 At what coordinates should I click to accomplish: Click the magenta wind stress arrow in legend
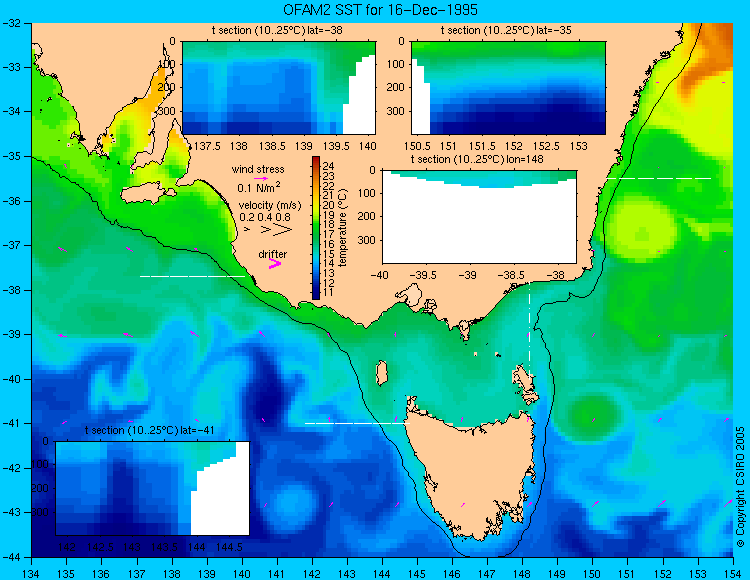261,178
